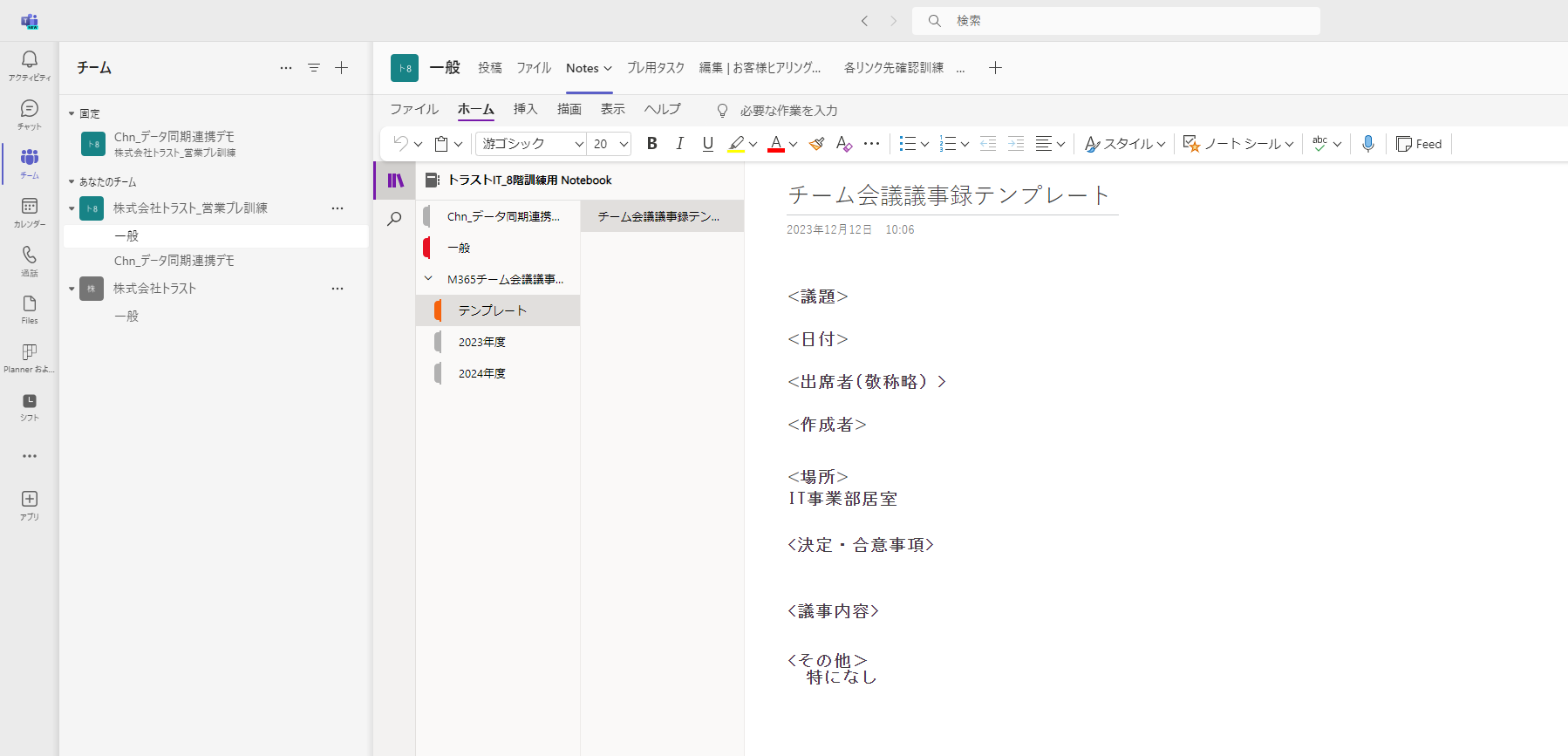The image size is (1568, 756).
Task: Toggle italic formatting
Action: tap(679, 144)
